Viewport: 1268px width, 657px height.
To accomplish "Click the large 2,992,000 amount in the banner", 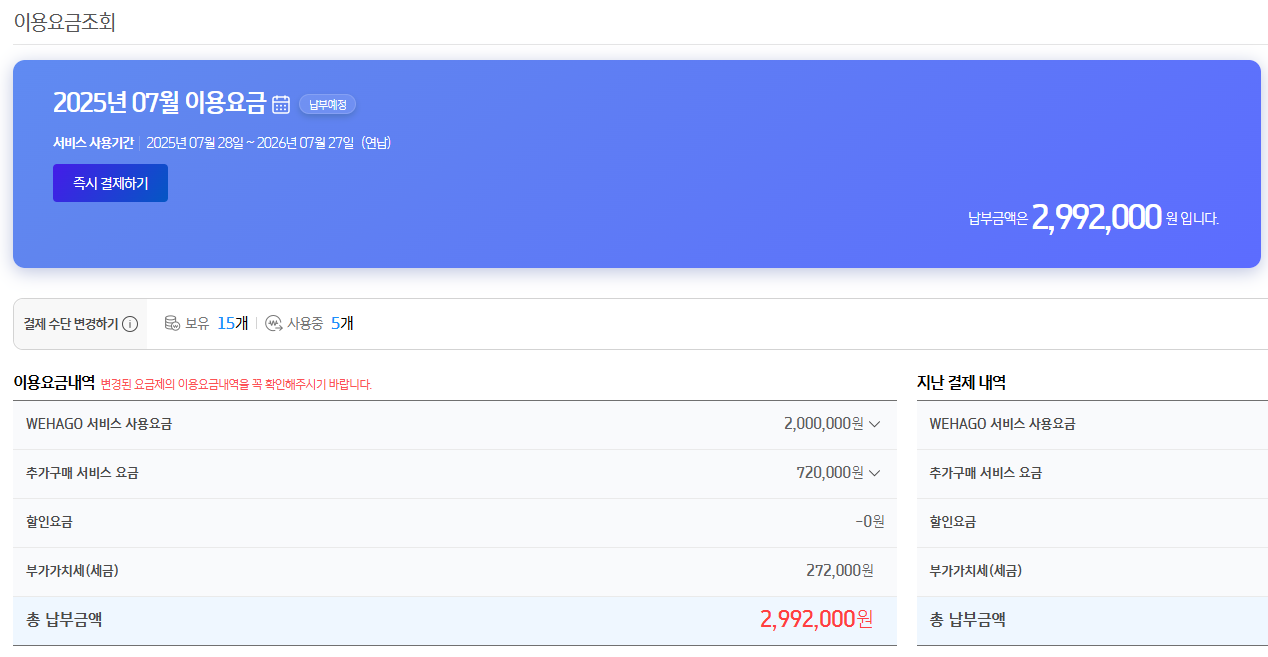I will coord(1096,216).
